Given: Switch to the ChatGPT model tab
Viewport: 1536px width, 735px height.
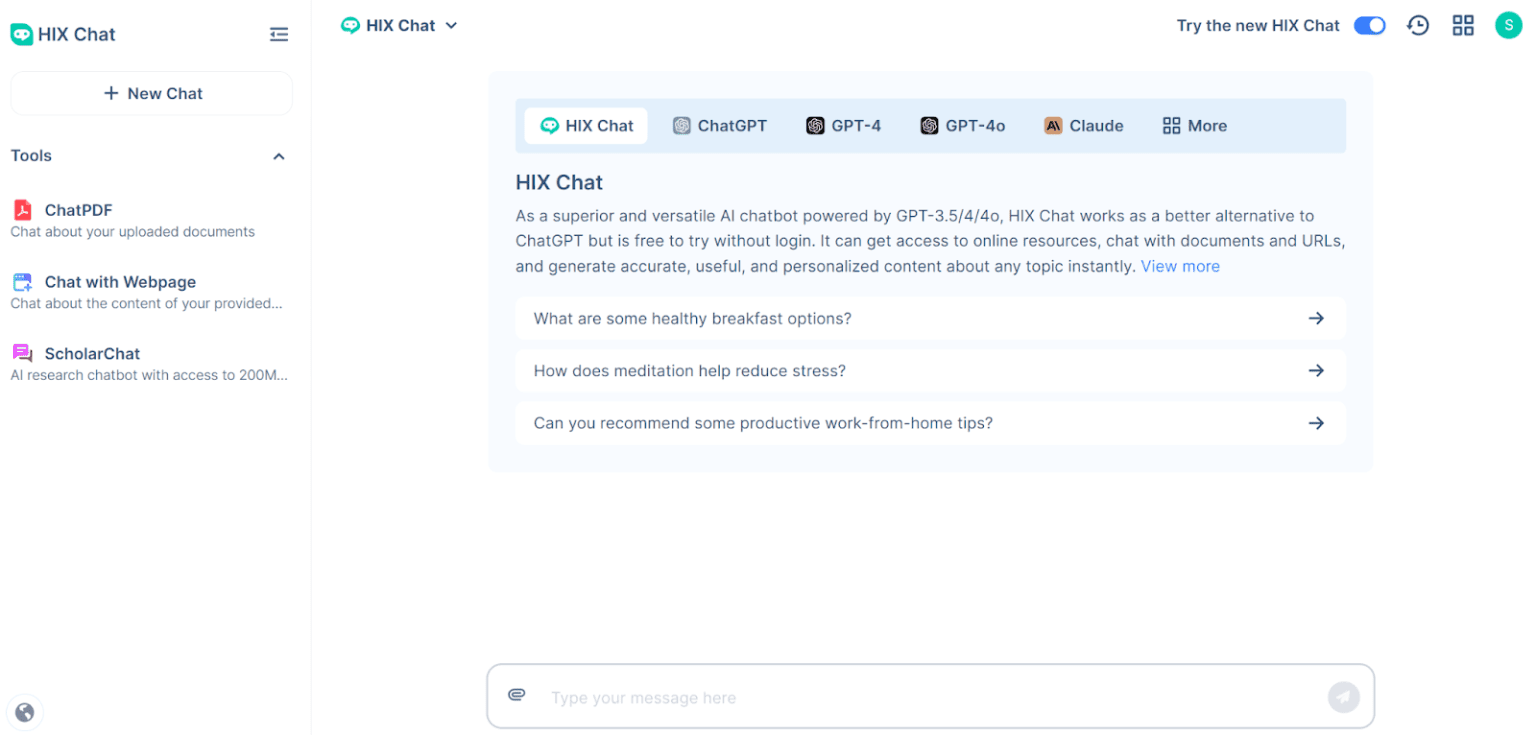Looking at the screenshot, I should pyautogui.click(x=720, y=125).
